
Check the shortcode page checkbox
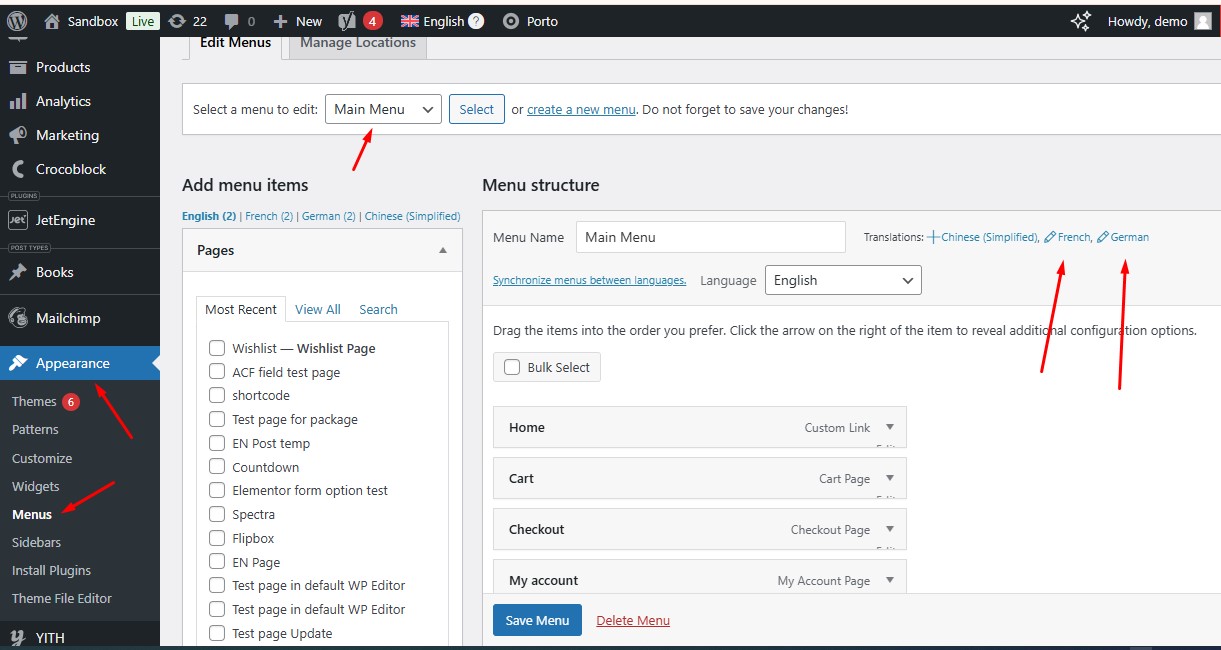(x=217, y=395)
